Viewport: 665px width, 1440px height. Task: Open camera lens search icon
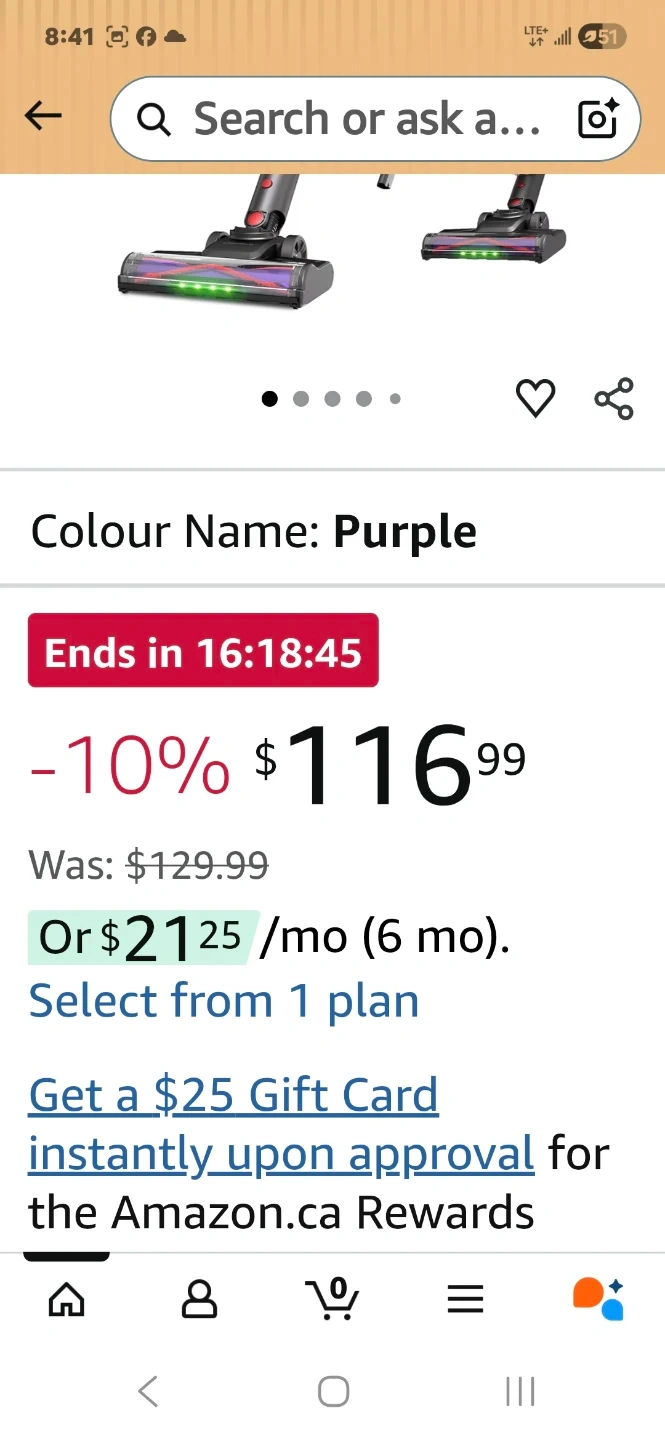pyautogui.click(x=599, y=119)
